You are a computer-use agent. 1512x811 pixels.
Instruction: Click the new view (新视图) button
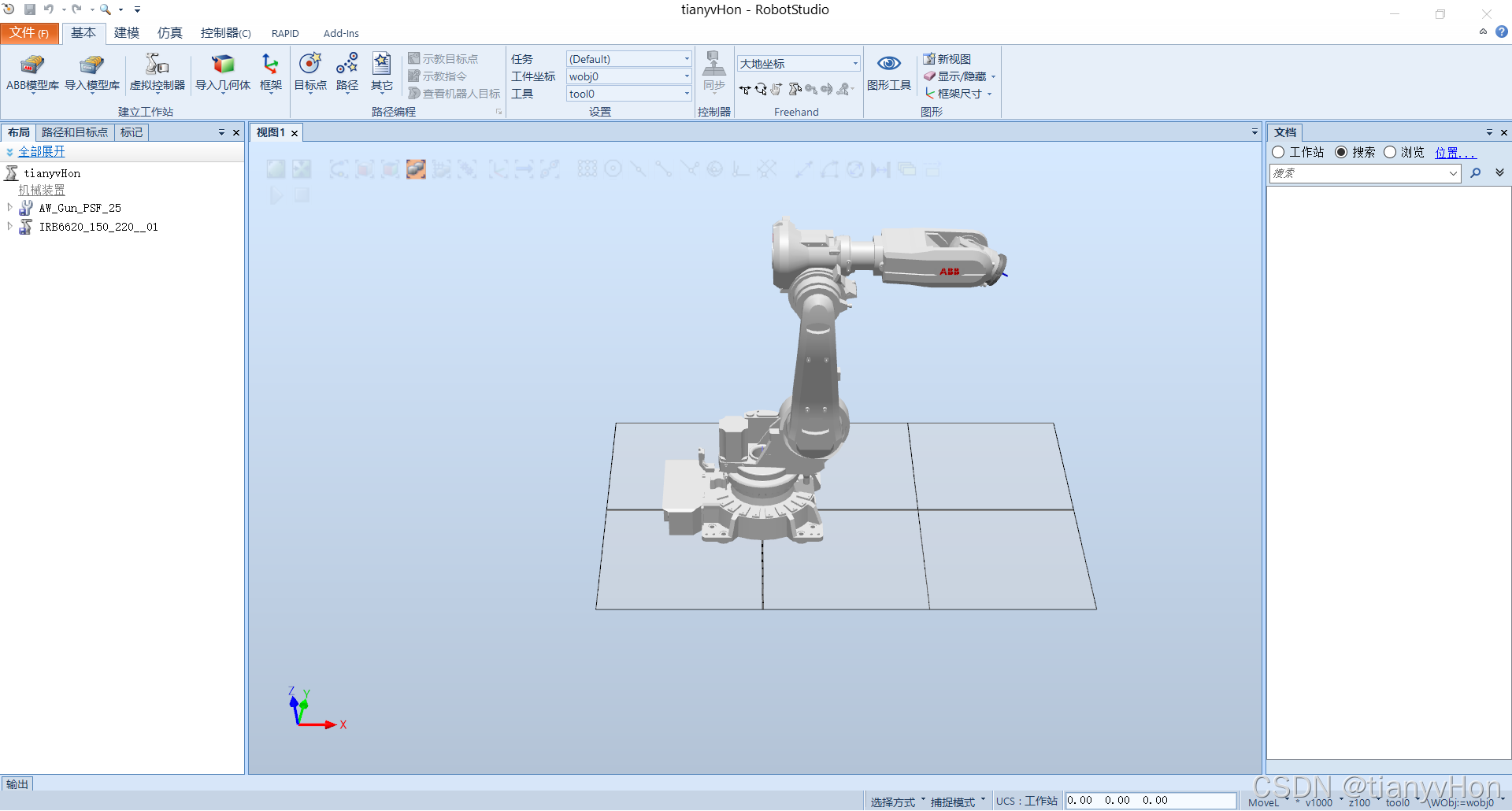click(947, 59)
